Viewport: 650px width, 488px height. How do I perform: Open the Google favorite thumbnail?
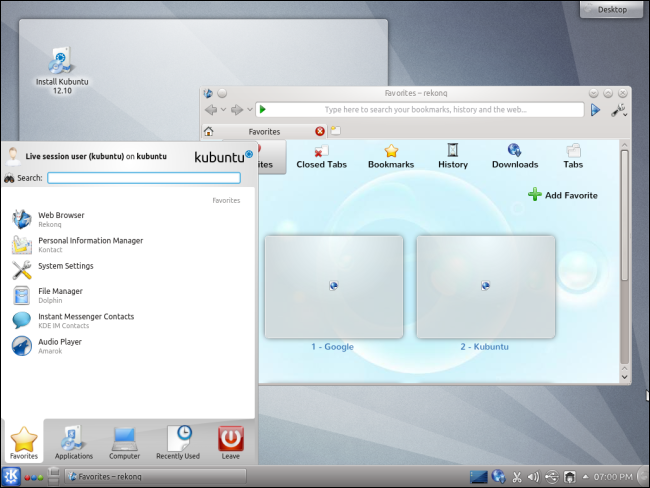334,287
